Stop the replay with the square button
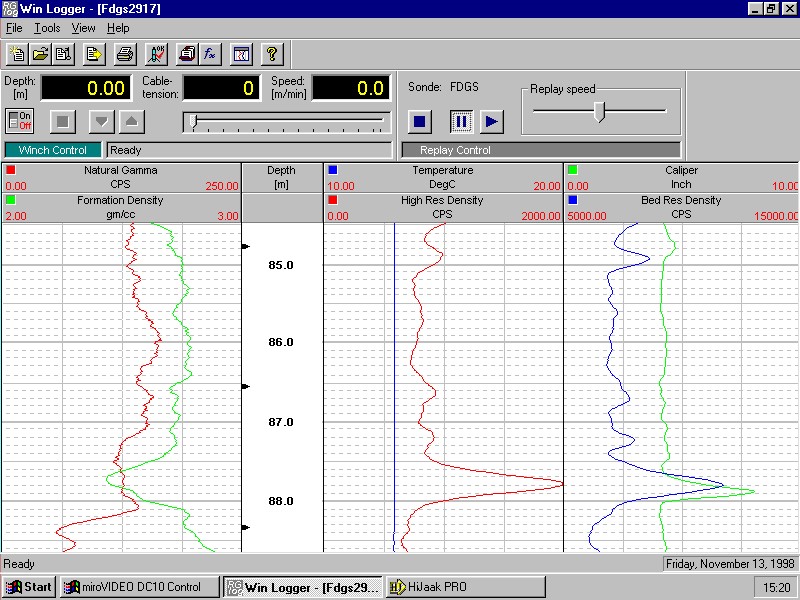 [420, 122]
